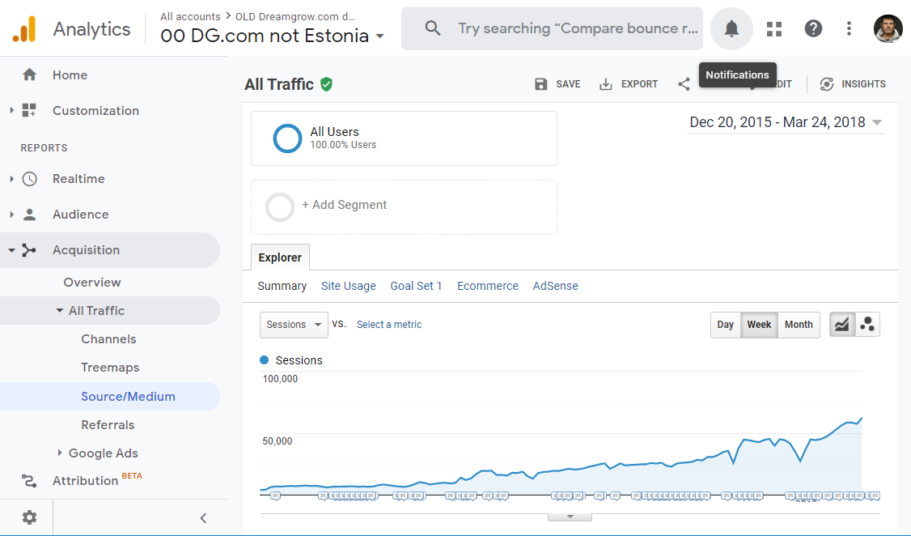Click Select a metric link
This screenshot has width=911, height=536.
(389, 324)
